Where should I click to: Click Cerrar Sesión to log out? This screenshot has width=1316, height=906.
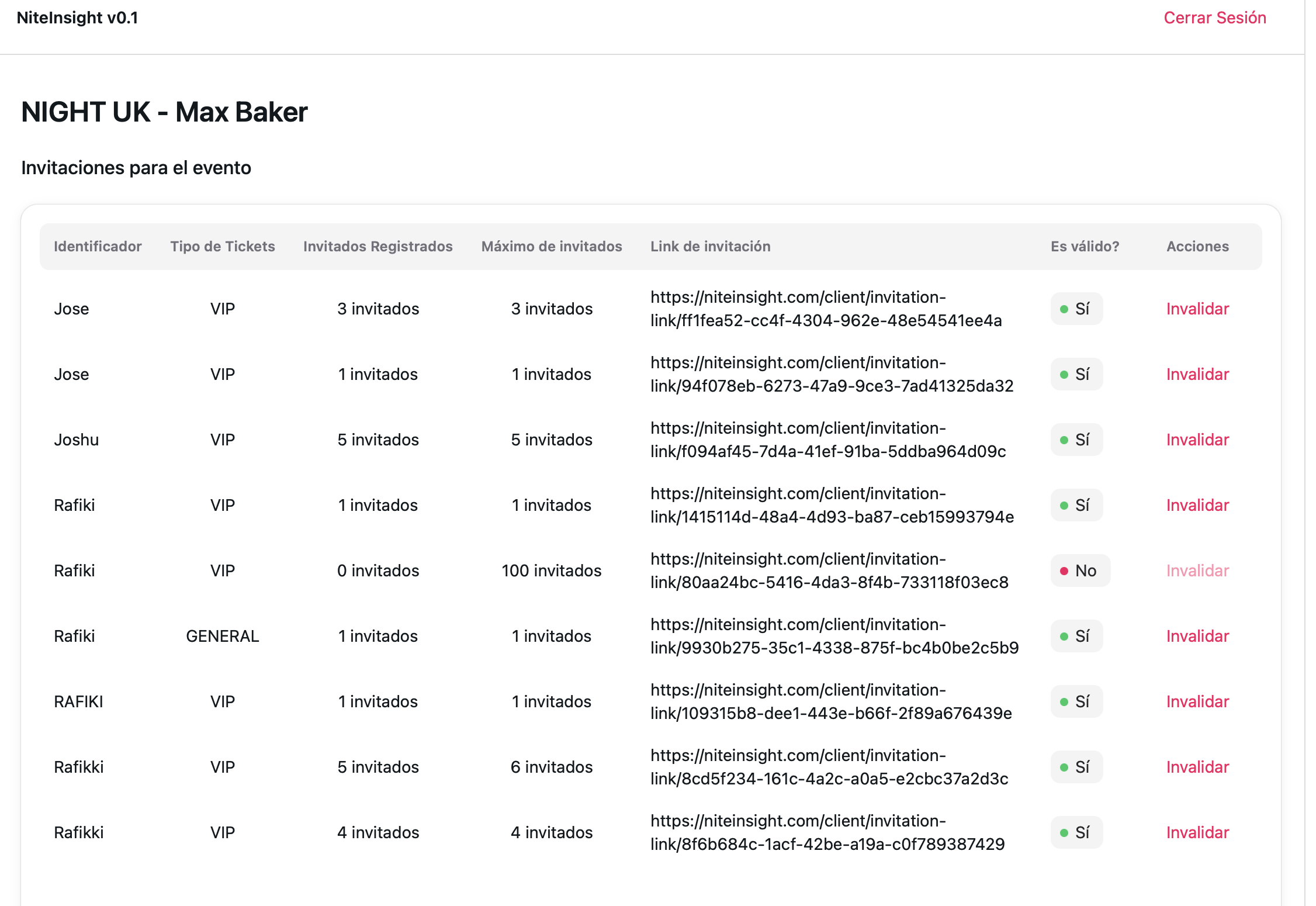[x=1214, y=18]
